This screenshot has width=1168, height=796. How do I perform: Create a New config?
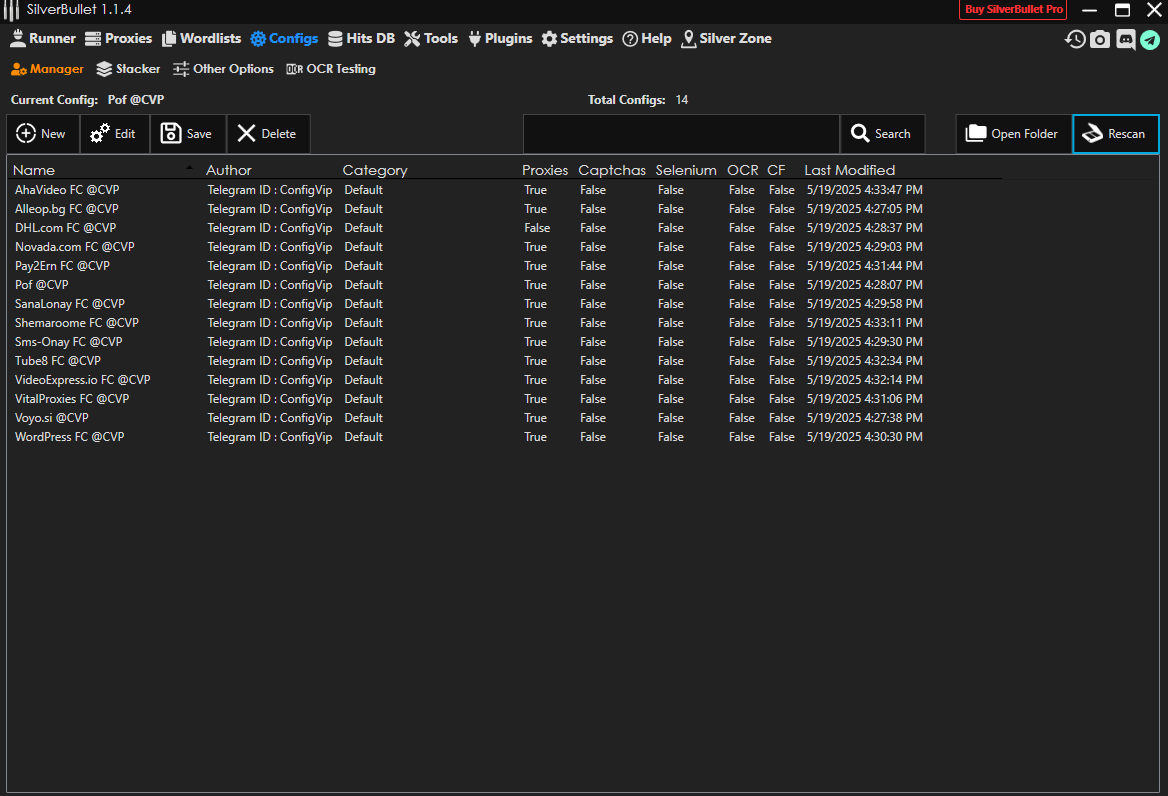click(x=43, y=134)
